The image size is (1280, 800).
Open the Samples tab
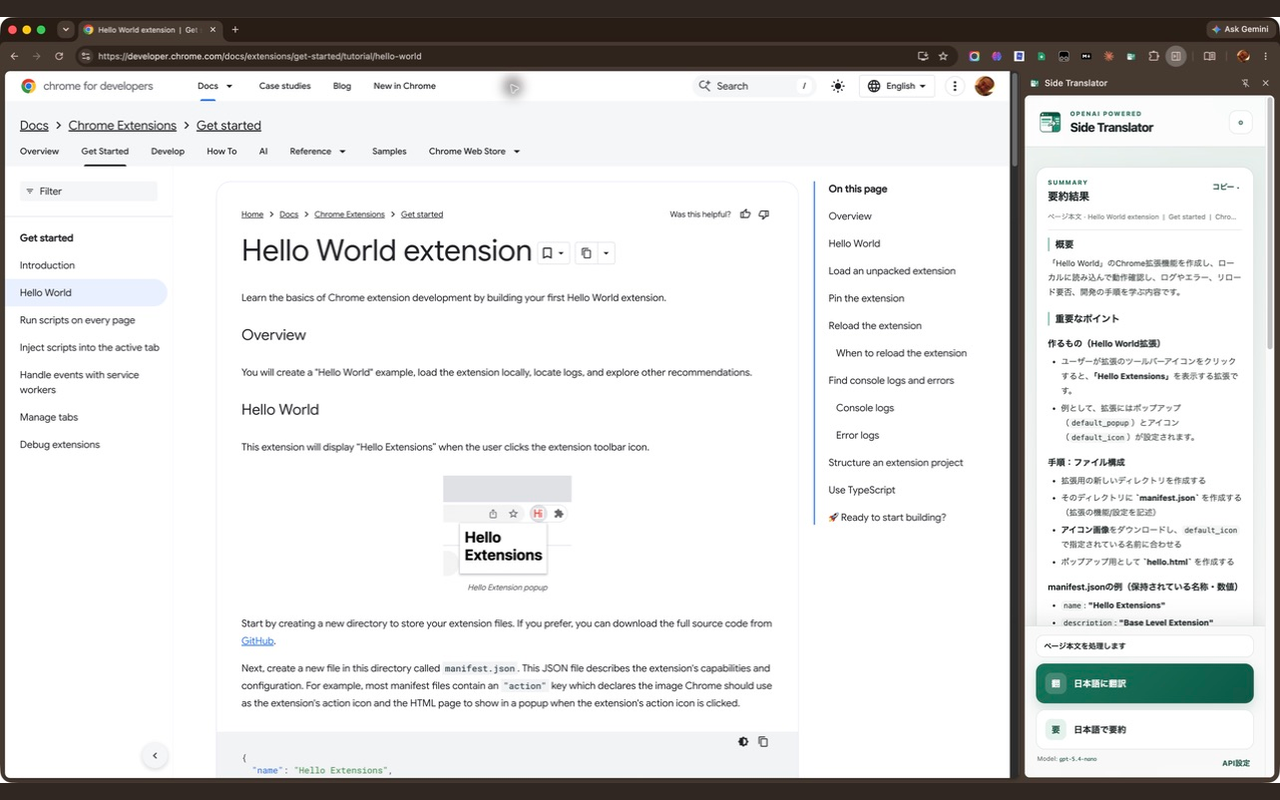(x=389, y=151)
